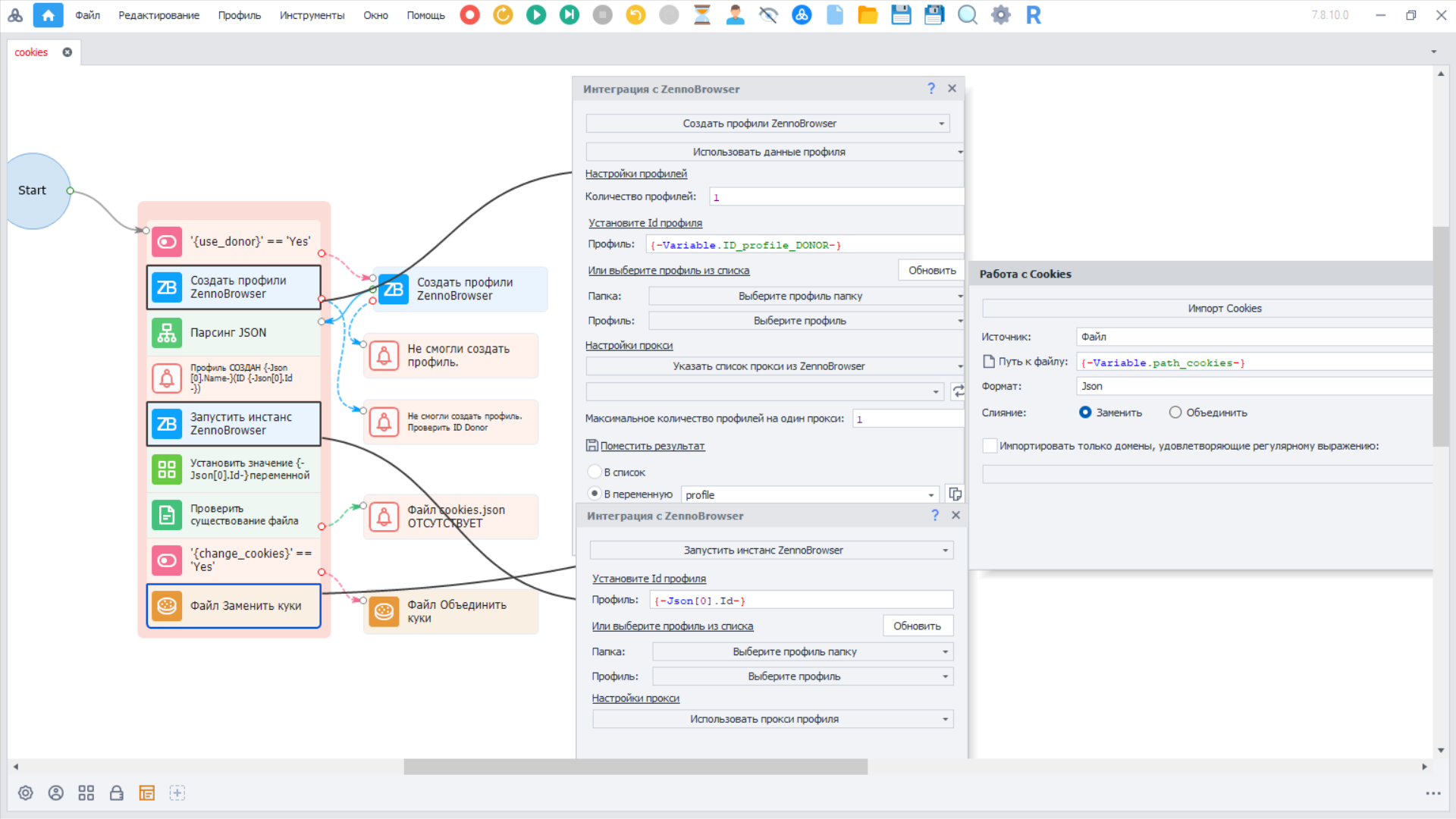Click the horizontal scrollbar thumb

[635, 767]
